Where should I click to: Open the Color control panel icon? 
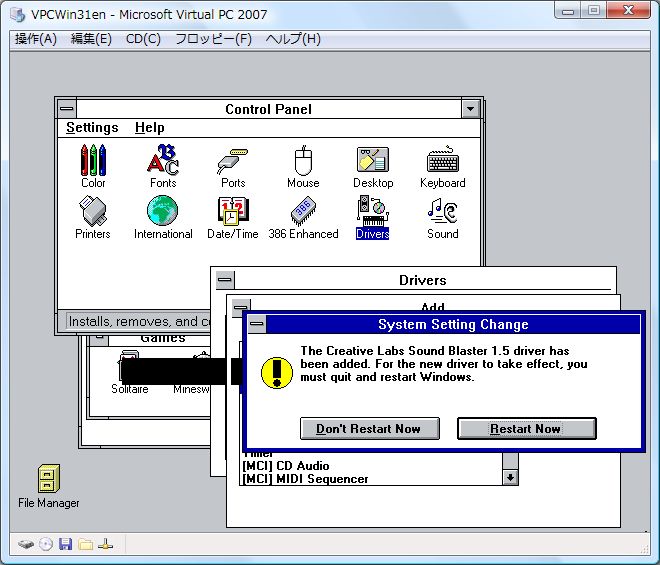[93, 166]
